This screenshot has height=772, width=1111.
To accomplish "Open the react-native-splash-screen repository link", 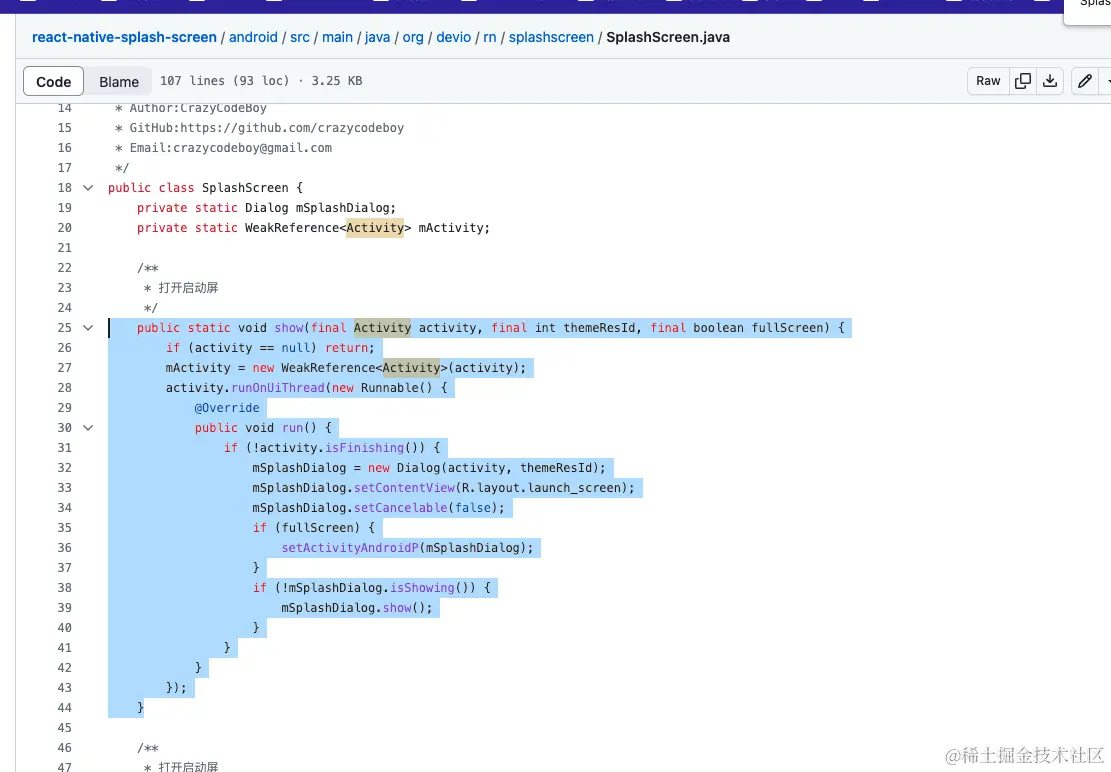I will click(x=124, y=37).
